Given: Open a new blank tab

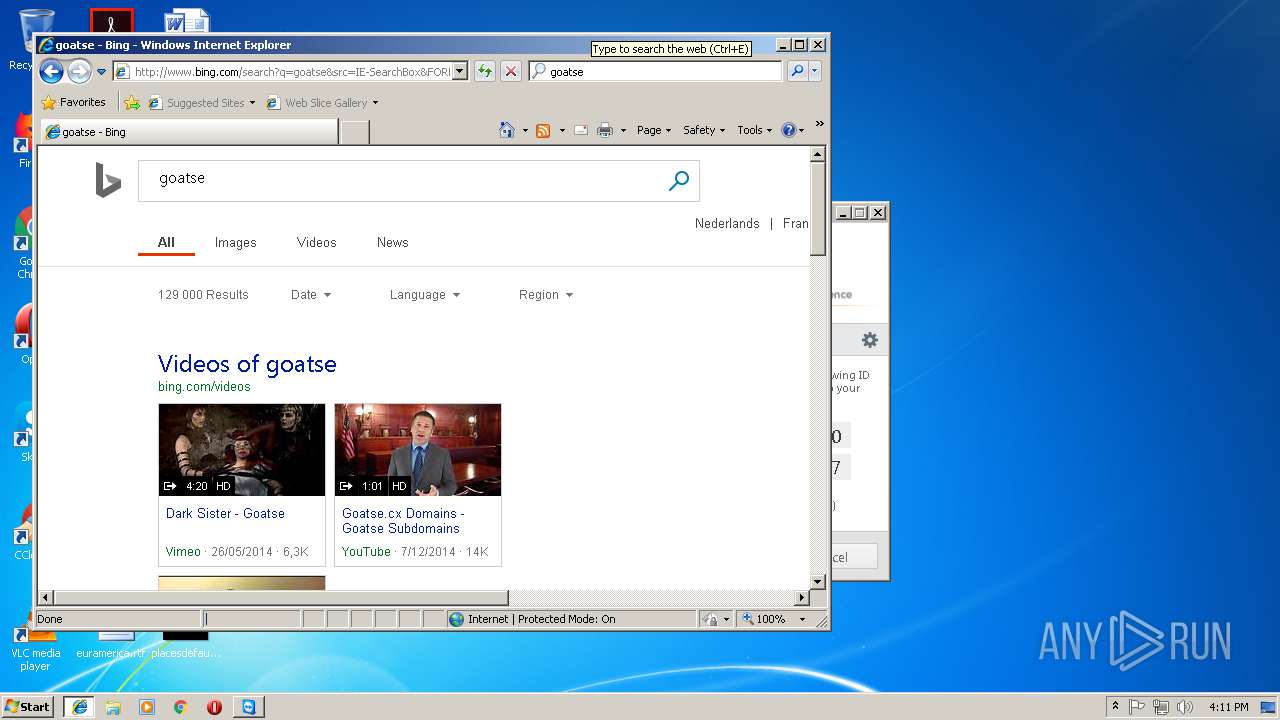Looking at the screenshot, I should [x=355, y=132].
